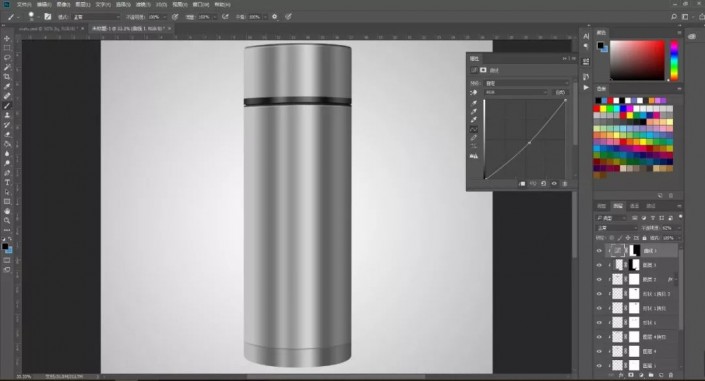Screen dimensions: 705x381
Task: Click the Auto button in curves panel
Action: [x=560, y=92]
